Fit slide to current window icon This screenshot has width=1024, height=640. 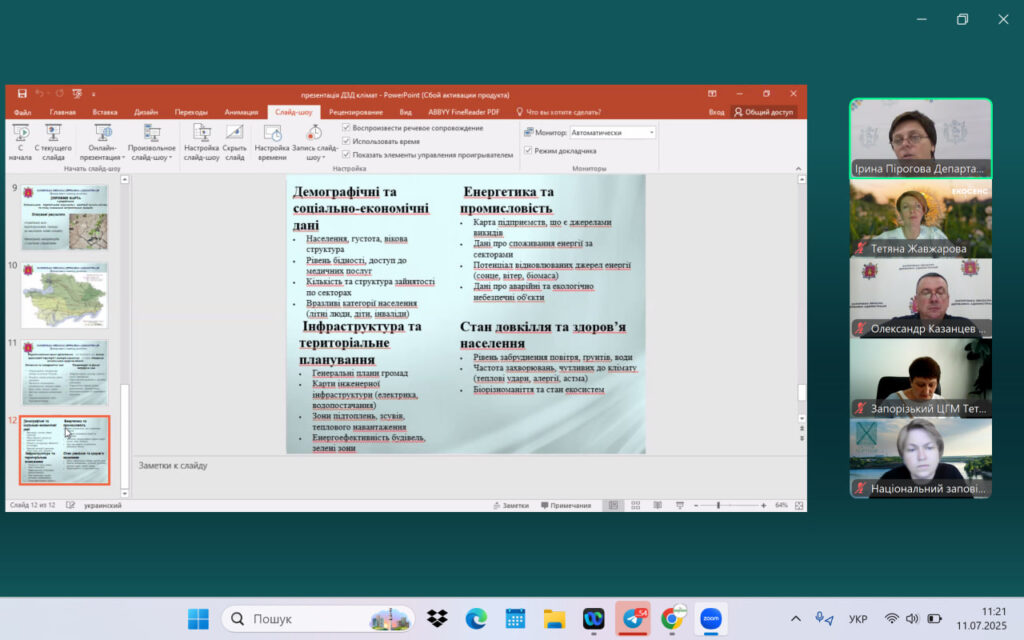pos(797,505)
